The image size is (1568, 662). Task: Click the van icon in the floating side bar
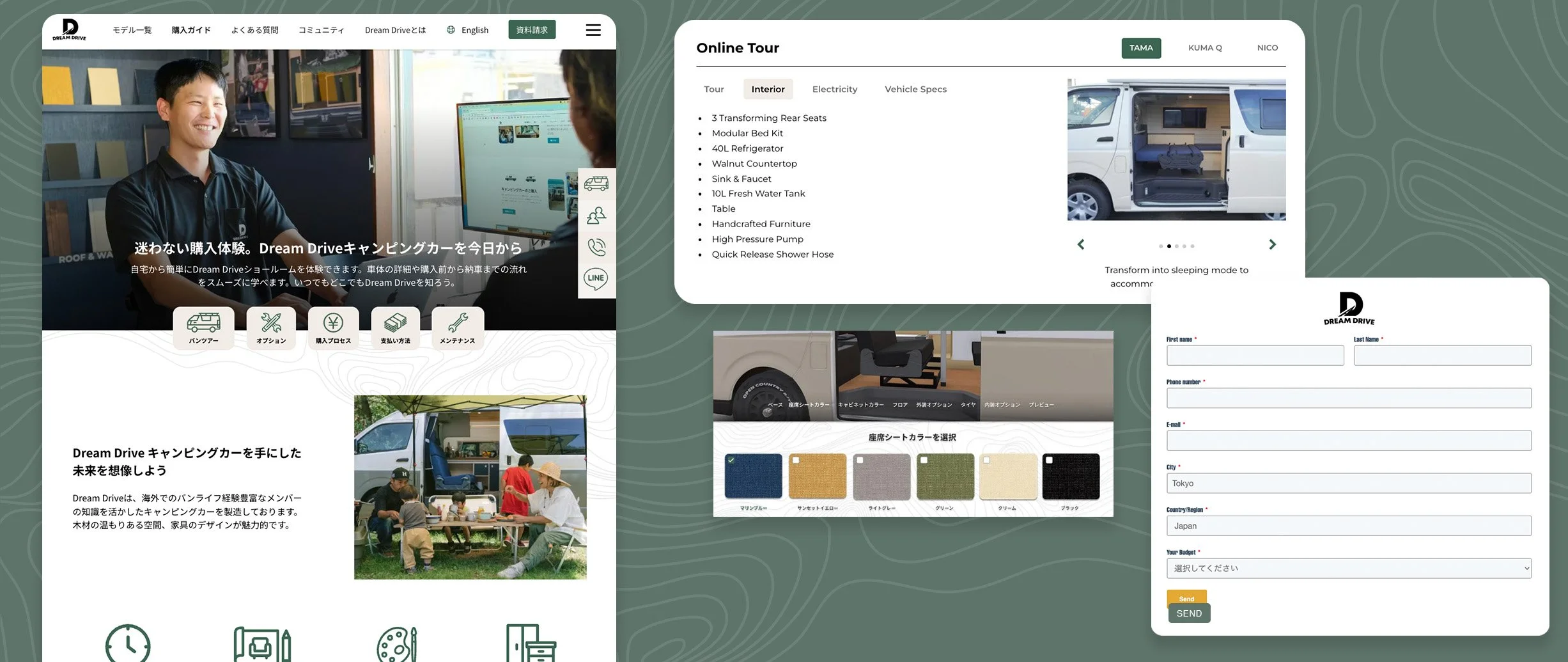(596, 184)
